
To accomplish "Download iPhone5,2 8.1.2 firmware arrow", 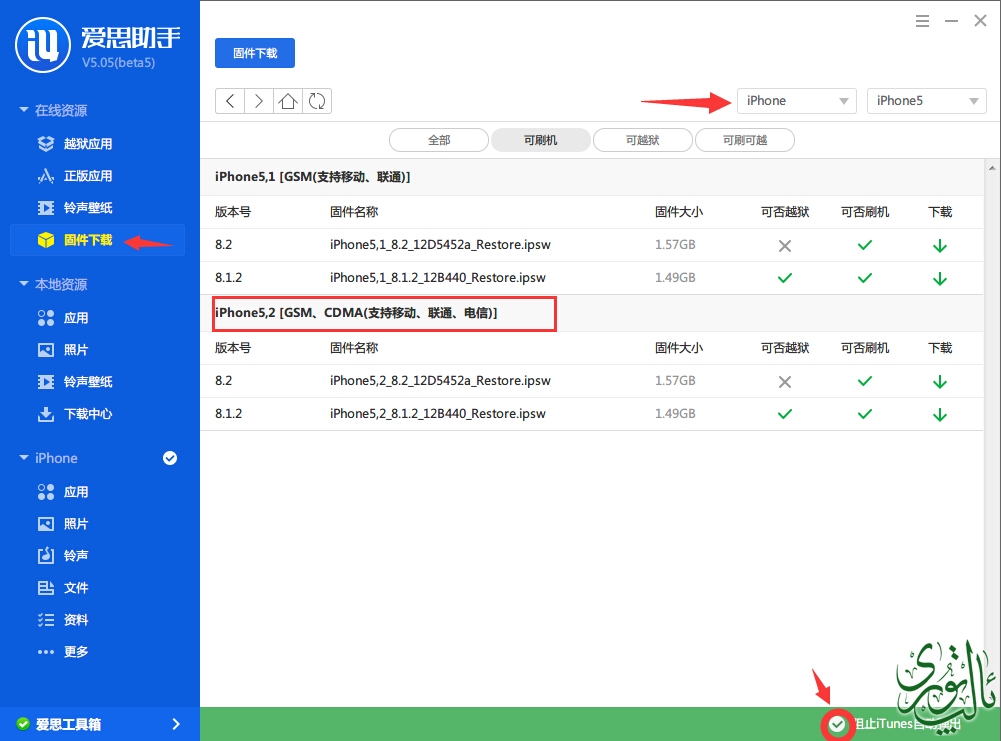I will click(939, 413).
